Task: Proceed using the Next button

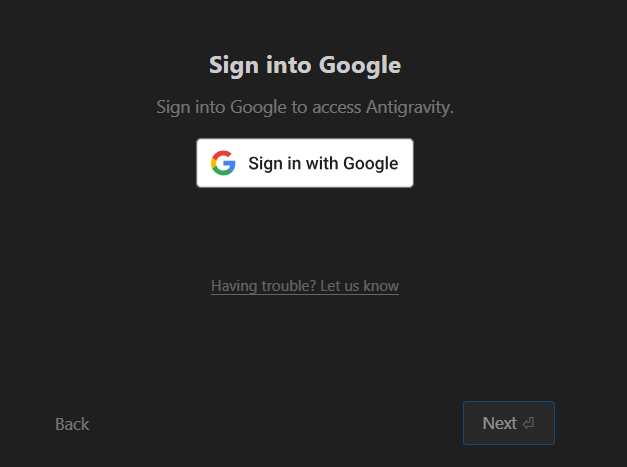Action: (508, 423)
